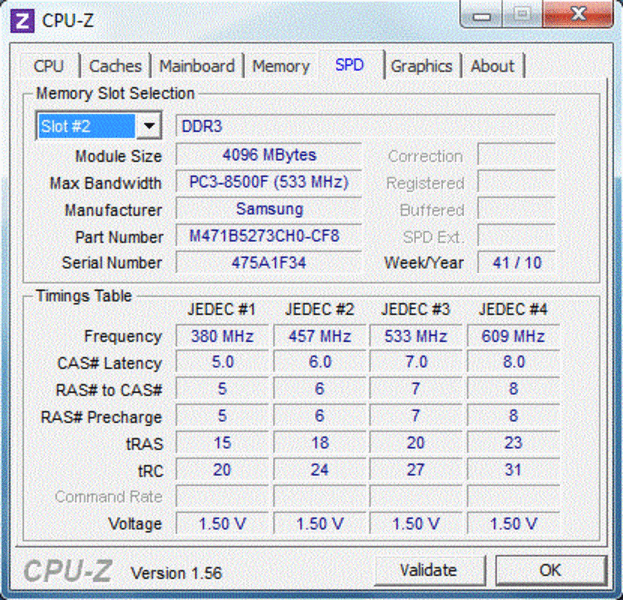Image resolution: width=623 pixels, height=600 pixels.
Task: Click the CAS# Latency 8.0 cell
Action: pyautogui.click(x=513, y=362)
